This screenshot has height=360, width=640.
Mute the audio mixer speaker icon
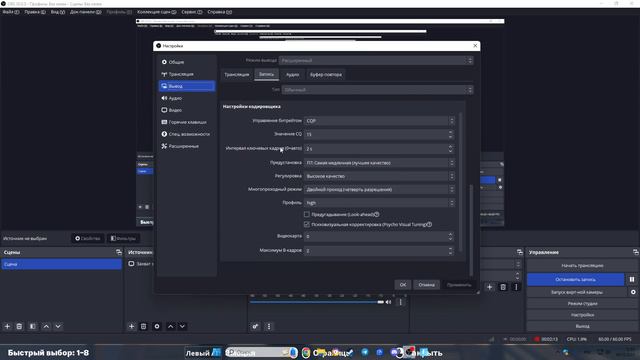coord(389,302)
